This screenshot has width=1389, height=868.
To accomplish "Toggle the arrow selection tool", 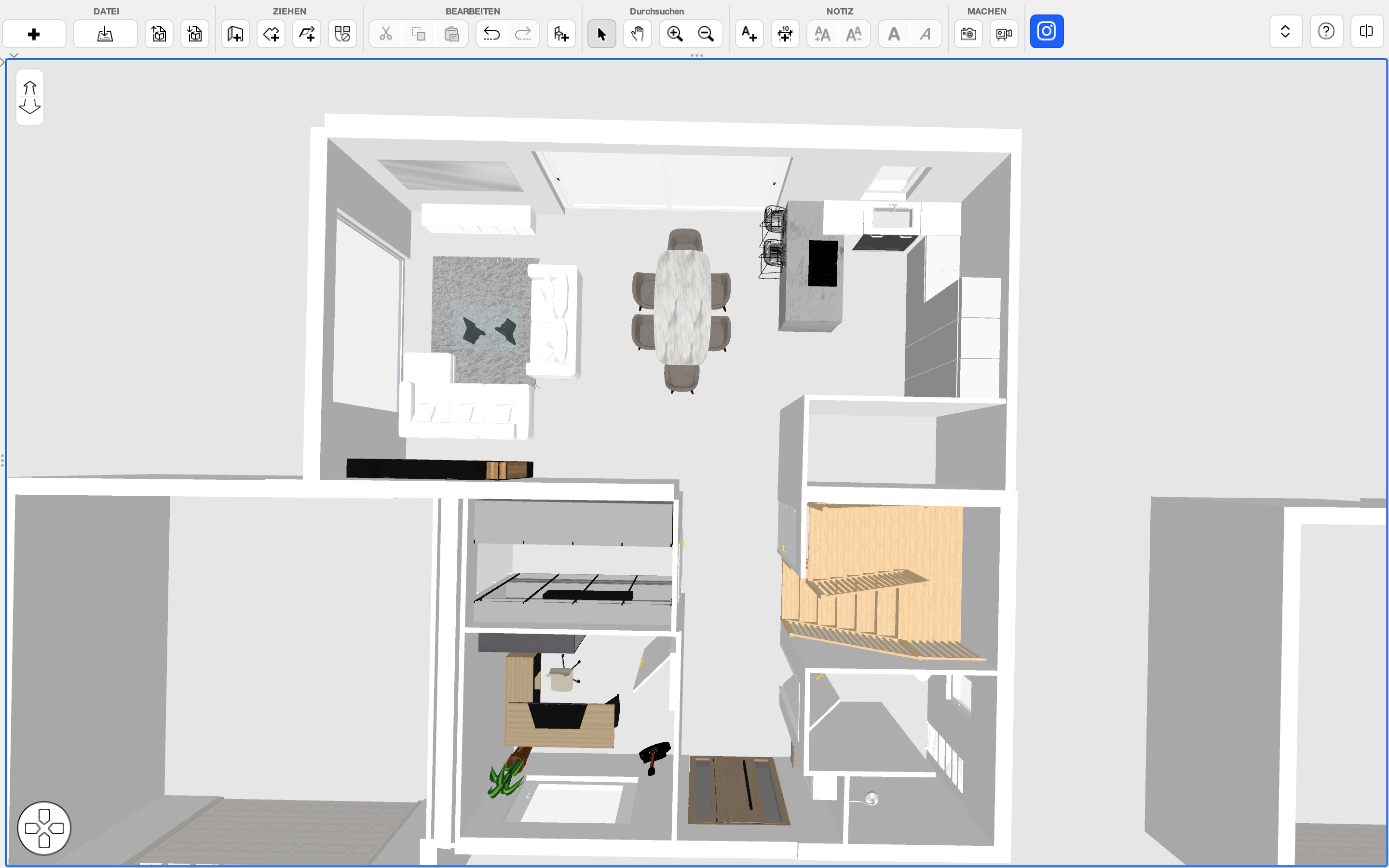I will [x=601, y=34].
